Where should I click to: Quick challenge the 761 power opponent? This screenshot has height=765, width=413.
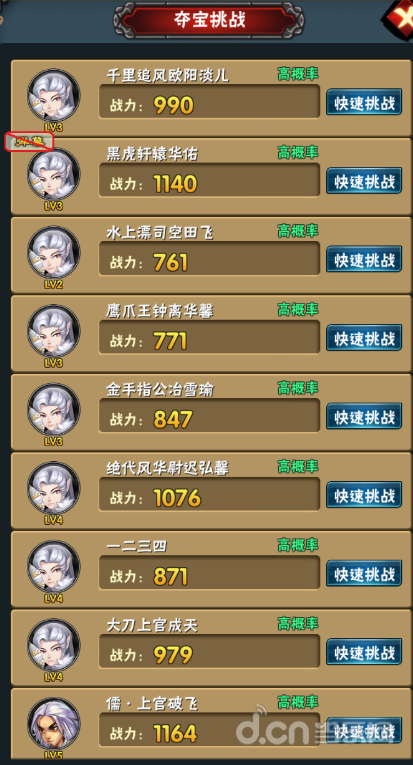pos(364,259)
